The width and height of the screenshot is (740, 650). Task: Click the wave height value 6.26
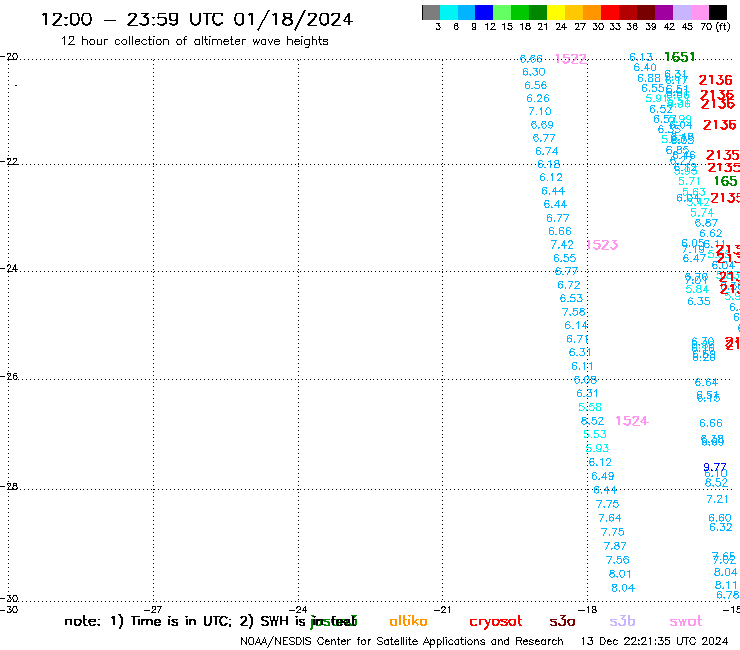[x=538, y=98]
